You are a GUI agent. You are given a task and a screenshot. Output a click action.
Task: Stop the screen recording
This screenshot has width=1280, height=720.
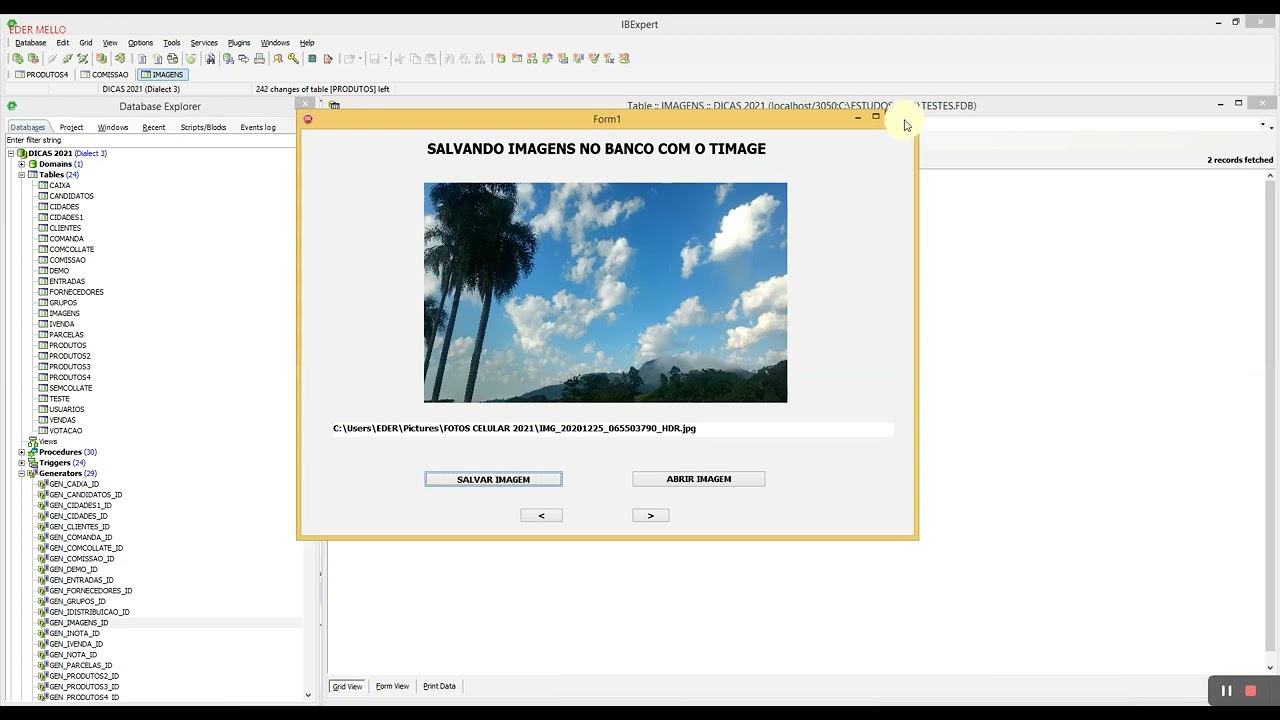pos(1250,691)
